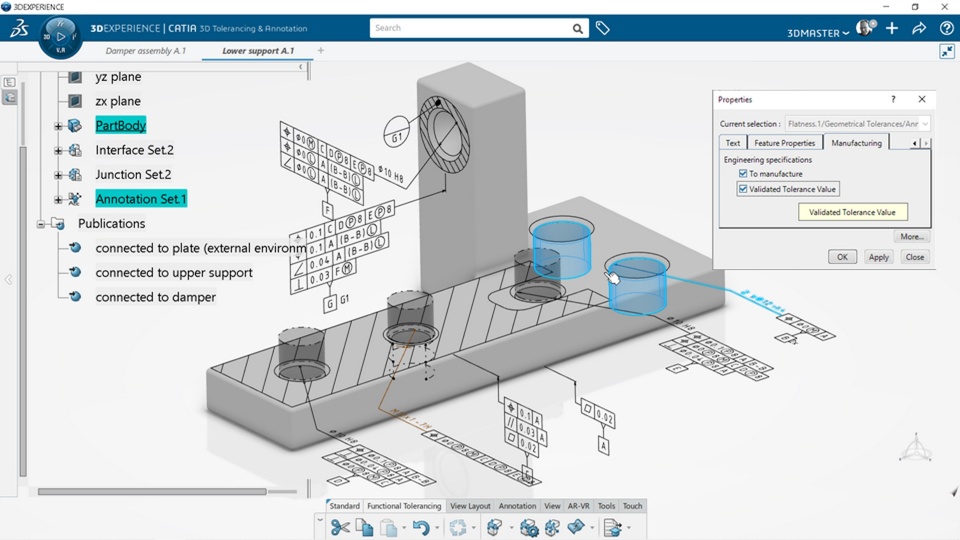Viewport: 960px width, 540px height.
Task: Click the plus add icon in top bar
Action: 892,28
